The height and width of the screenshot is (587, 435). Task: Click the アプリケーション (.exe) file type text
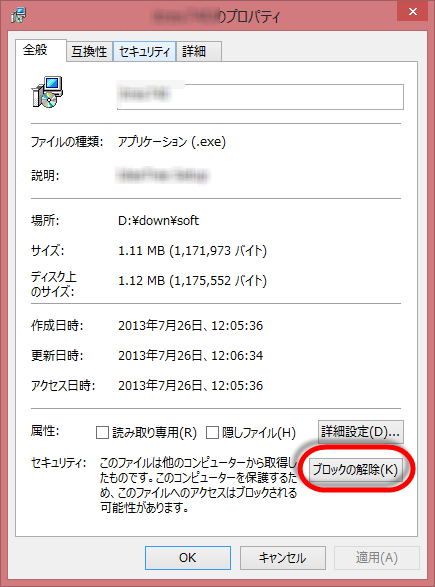pos(172,142)
